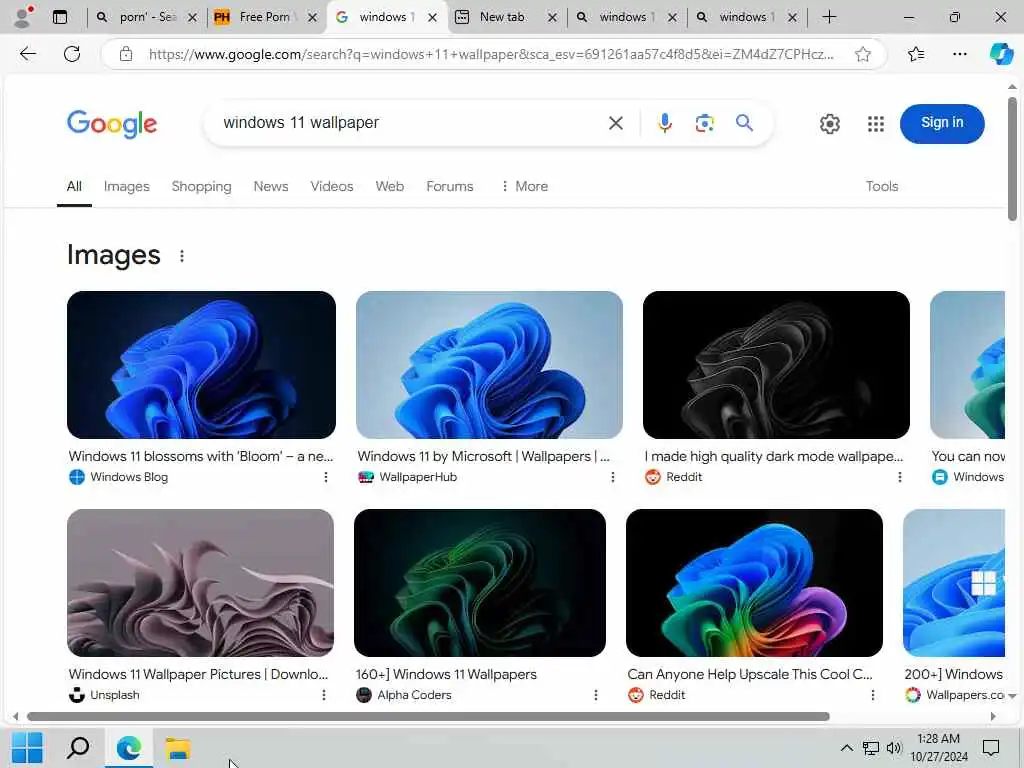
Task: Open Edge Settings and more menu
Action: pyautogui.click(x=959, y=54)
